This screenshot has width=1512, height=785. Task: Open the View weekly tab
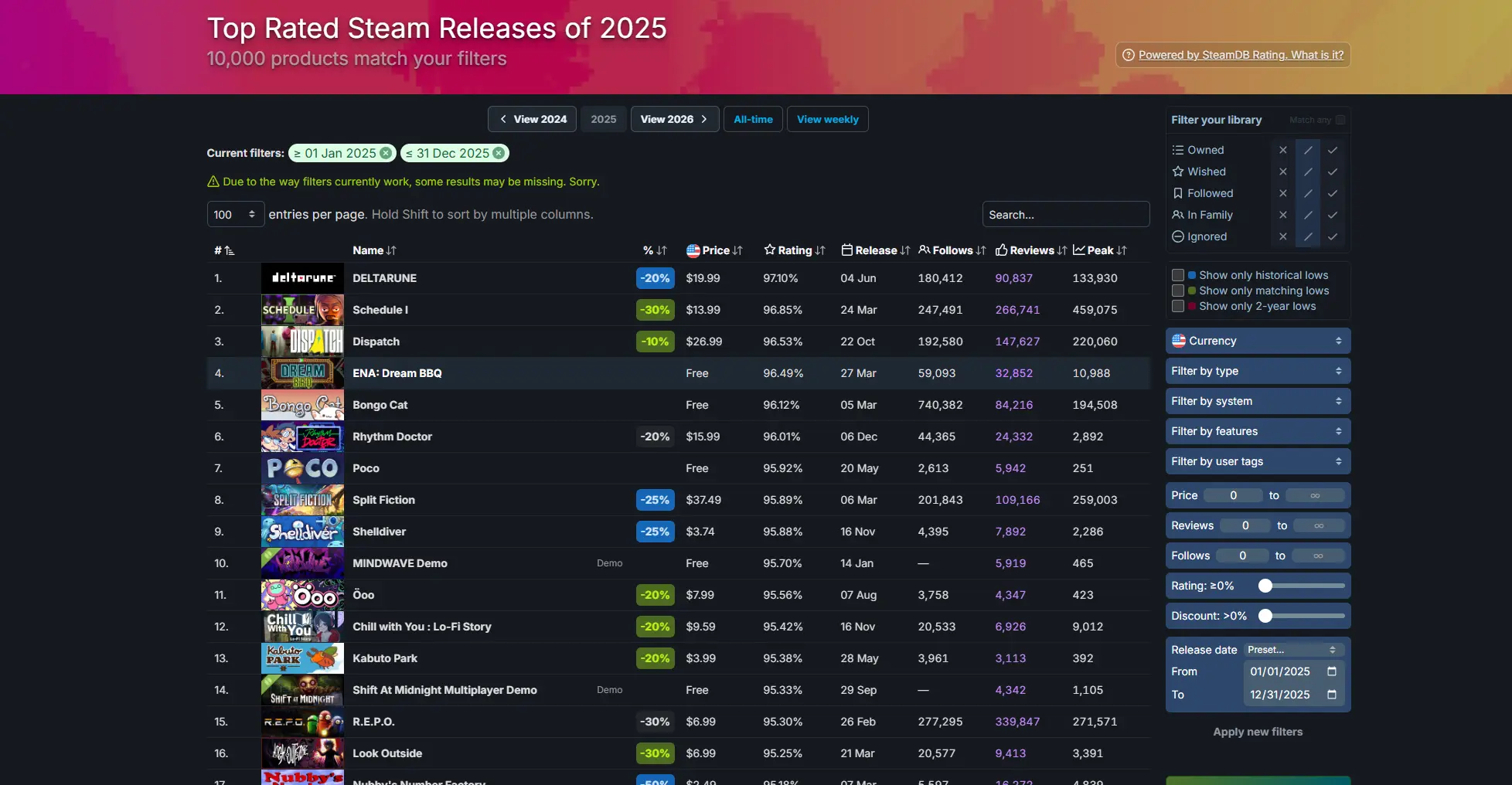pyautogui.click(x=827, y=119)
